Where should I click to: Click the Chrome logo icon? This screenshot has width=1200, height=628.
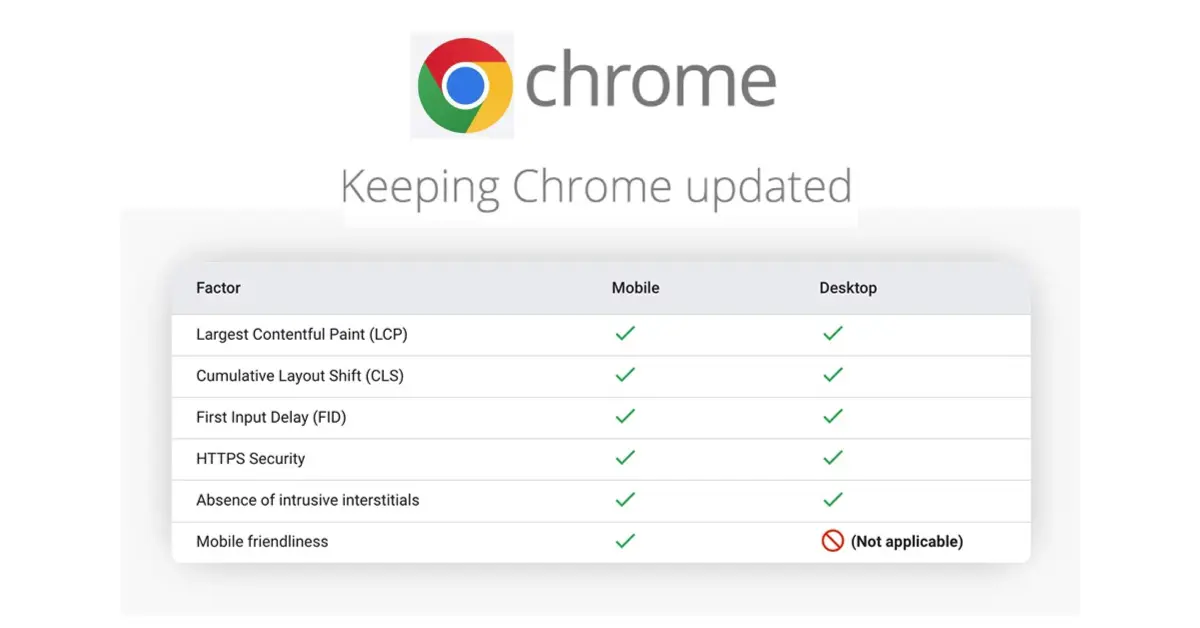point(465,84)
